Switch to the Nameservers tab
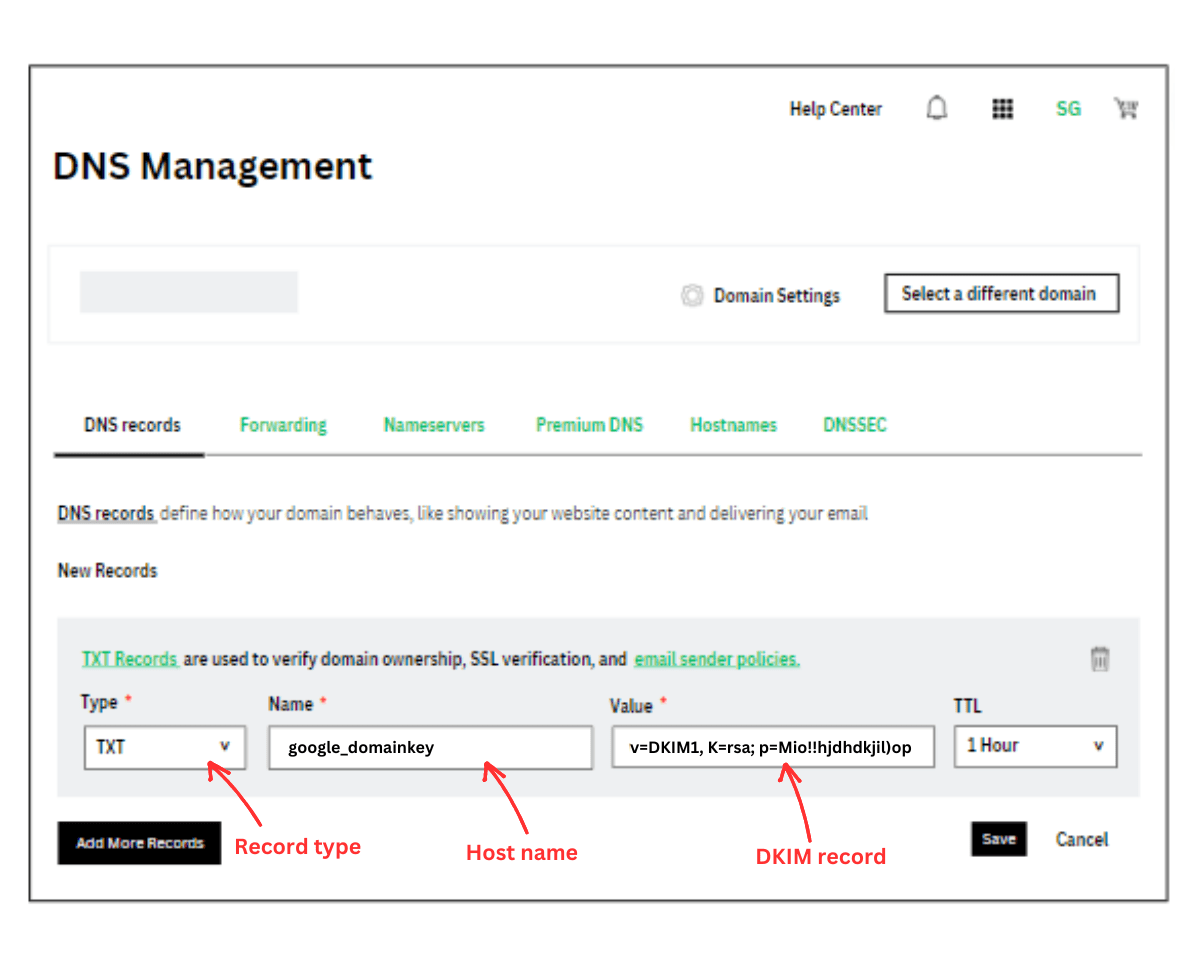Screen dimensions: 1200x960 (x=434, y=425)
